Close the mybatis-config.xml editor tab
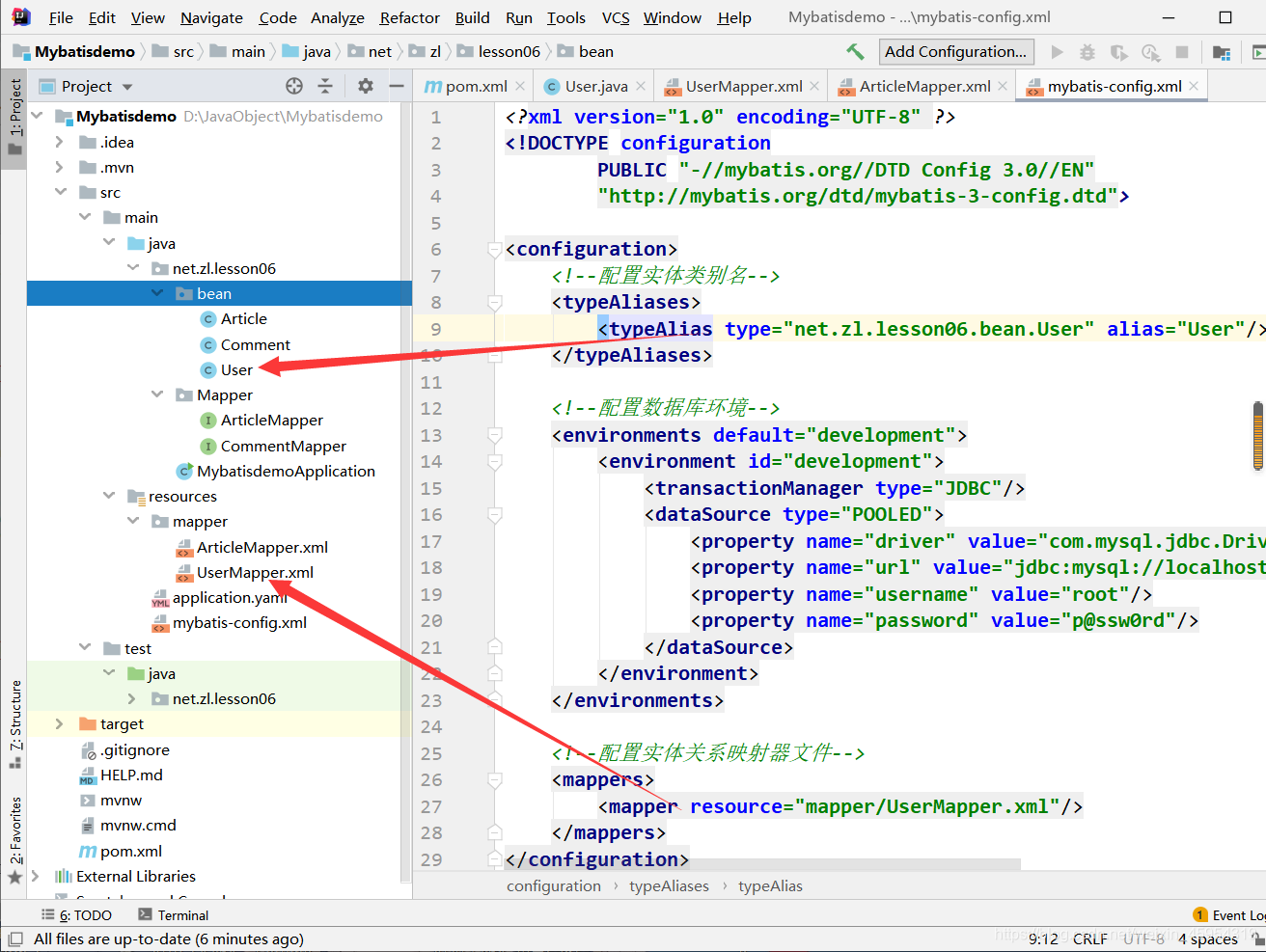Viewport: 1266px width, 952px height. tap(1194, 86)
